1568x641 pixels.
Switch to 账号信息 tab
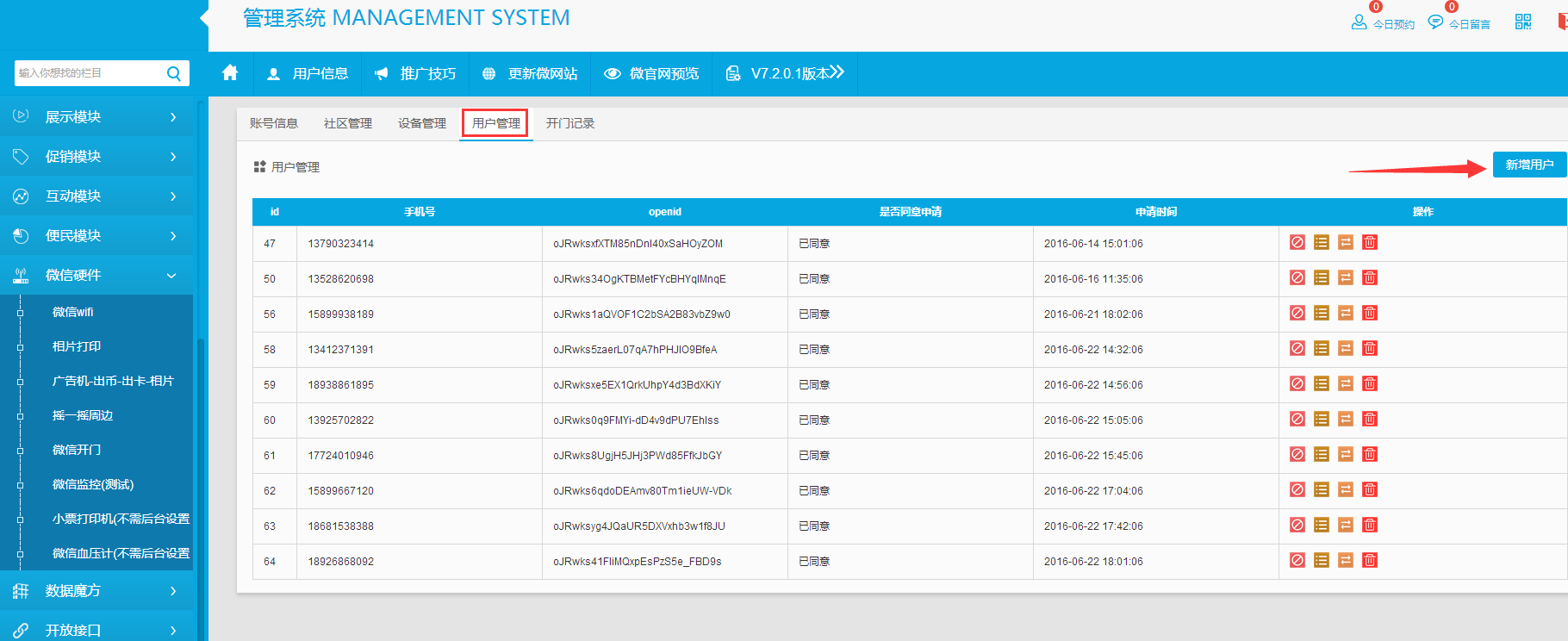(x=274, y=123)
